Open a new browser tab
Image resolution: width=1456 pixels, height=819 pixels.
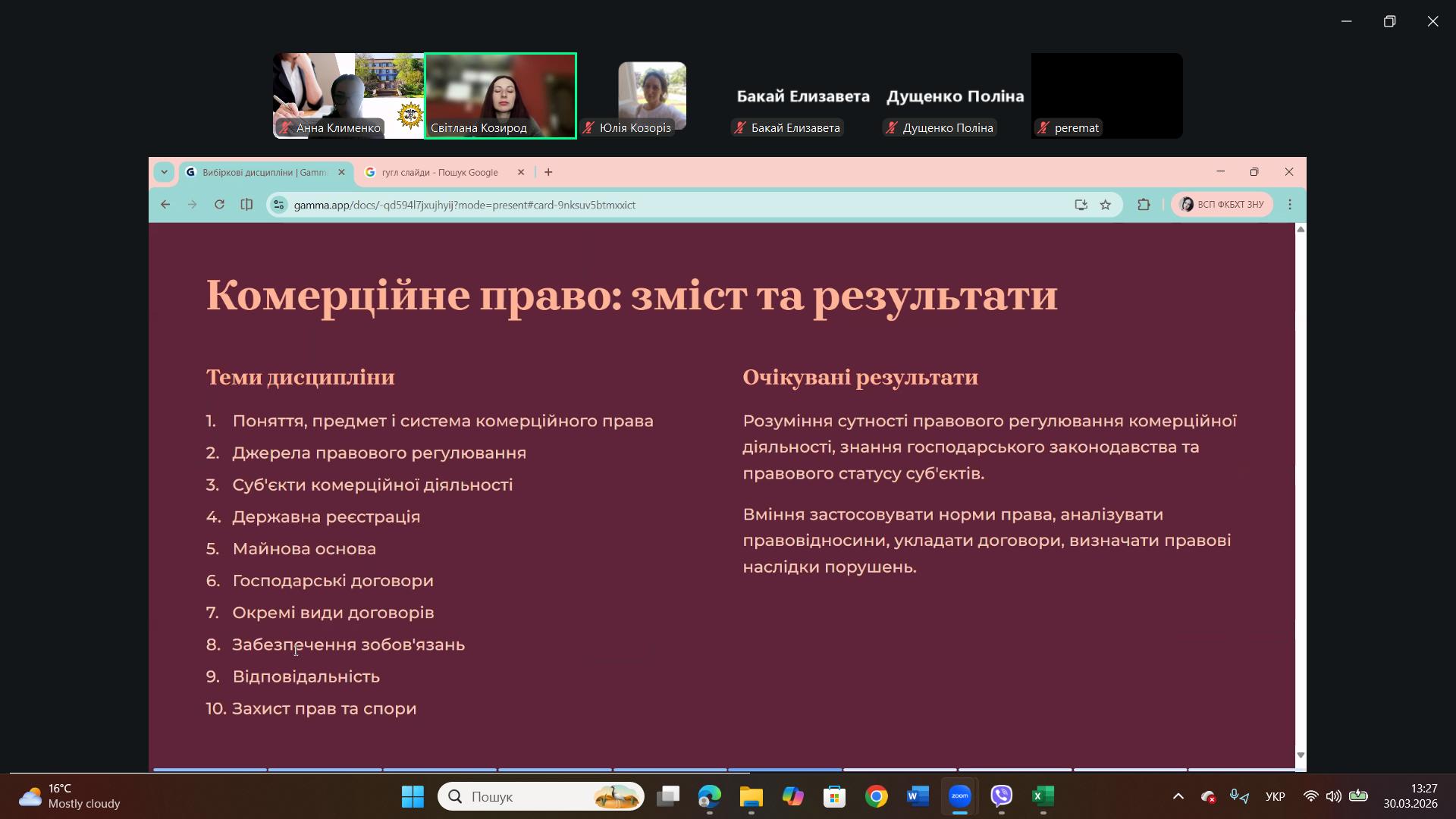click(548, 172)
